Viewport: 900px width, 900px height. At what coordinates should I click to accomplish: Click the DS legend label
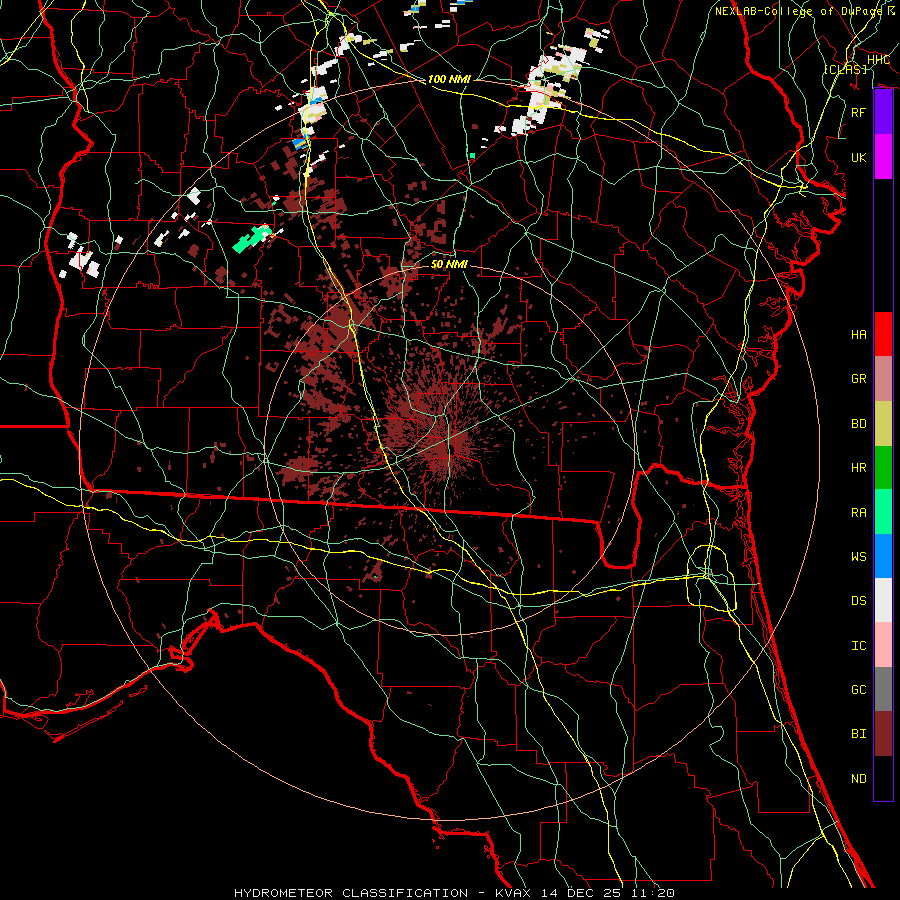pyautogui.click(x=859, y=601)
